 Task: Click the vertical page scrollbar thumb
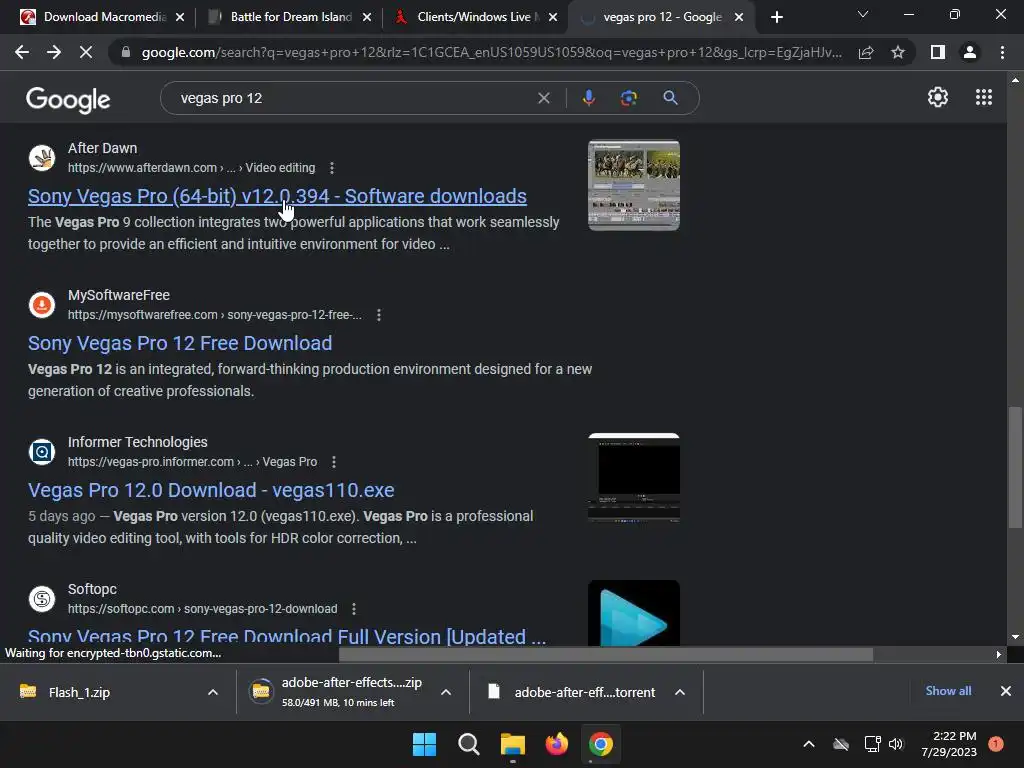[x=1015, y=466]
